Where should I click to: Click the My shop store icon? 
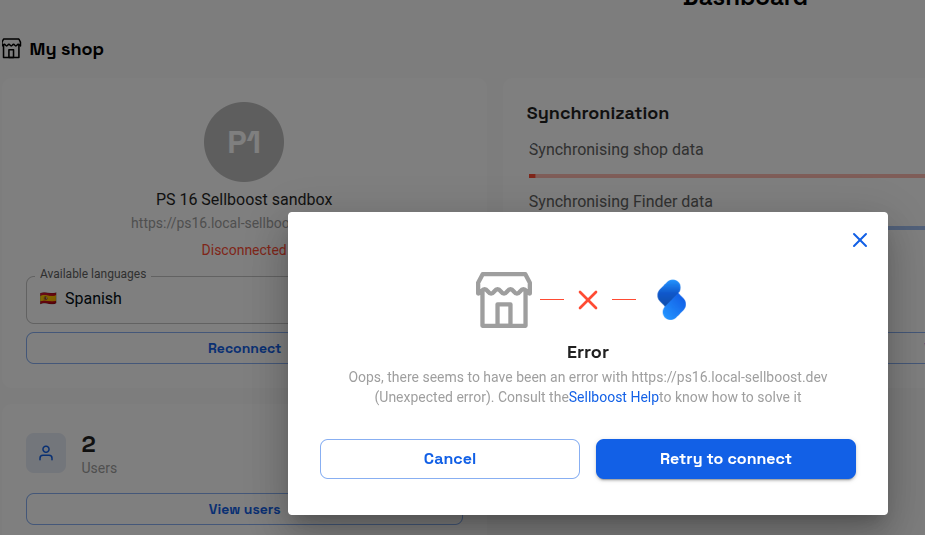pyautogui.click(x=11, y=49)
